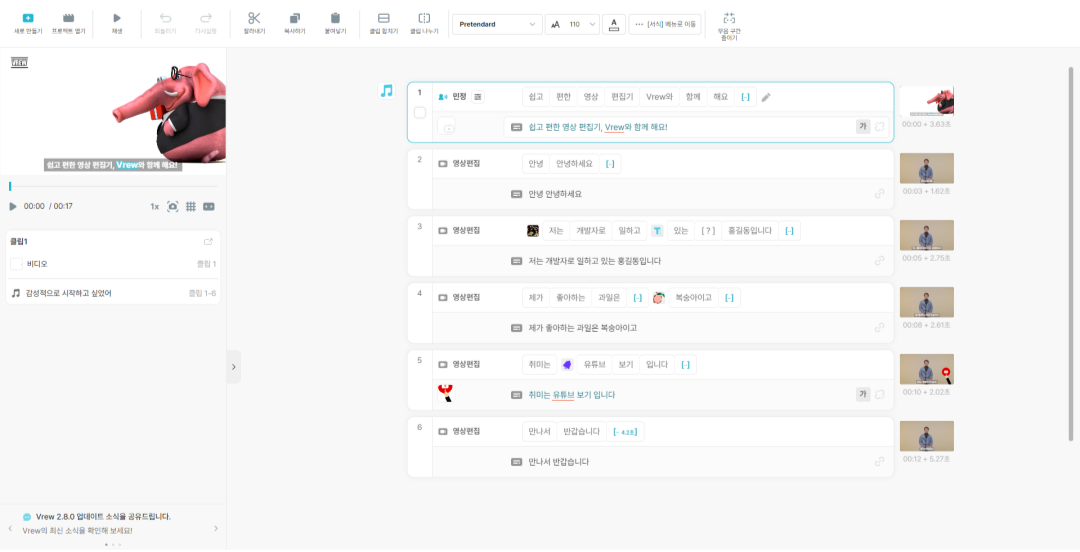This screenshot has width=1080, height=552.
Task: Toggle the subtitle link icon in clip 4
Action: (x=880, y=327)
